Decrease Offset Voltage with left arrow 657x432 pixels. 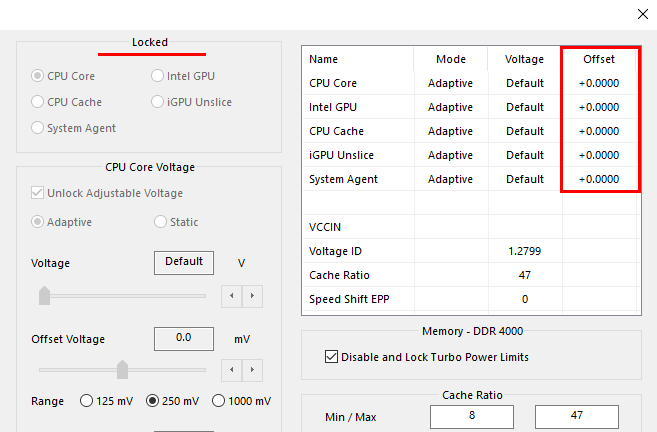(x=231, y=370)
